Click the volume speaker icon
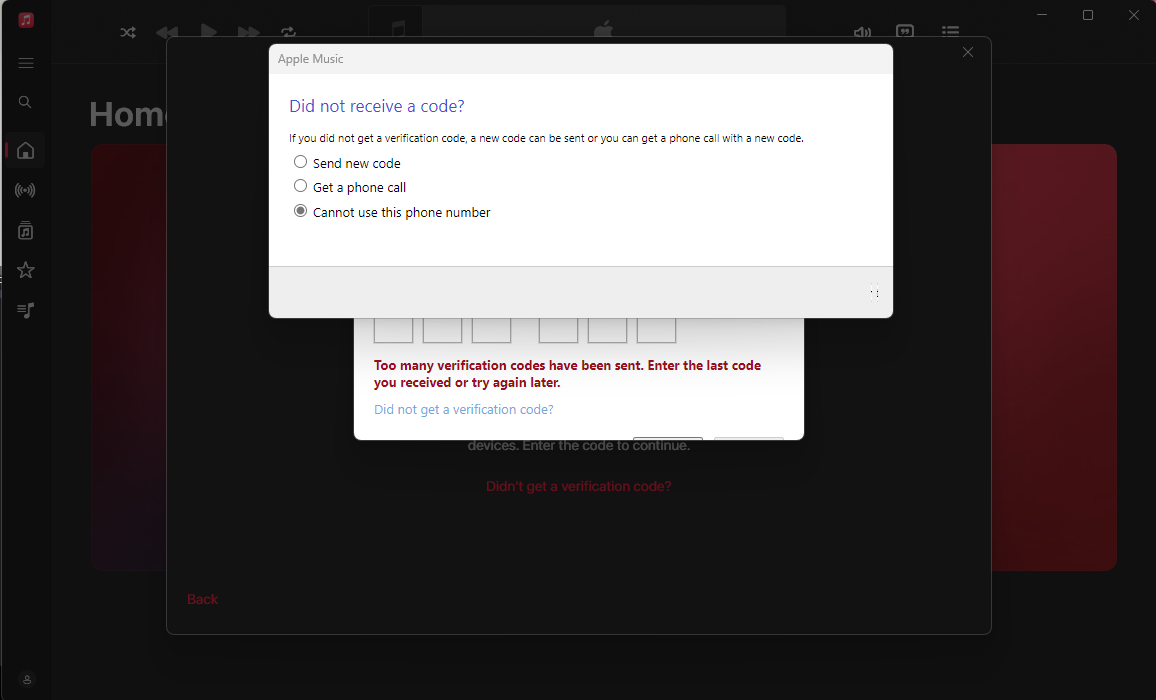The height and width of the screenshot is (700, 1156). [x=862, y=32]
